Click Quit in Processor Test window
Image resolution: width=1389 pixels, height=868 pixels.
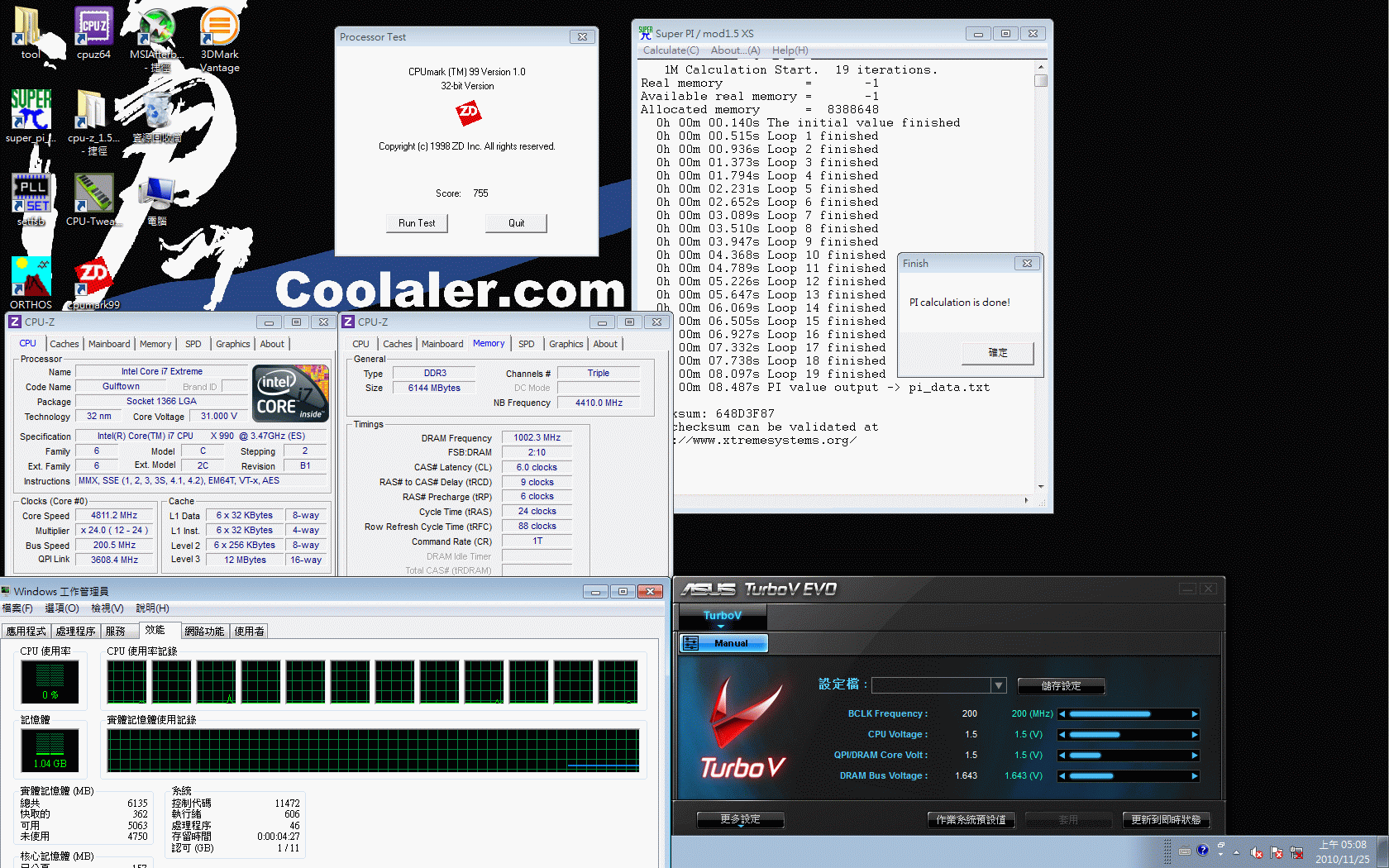tap(517, 223)
